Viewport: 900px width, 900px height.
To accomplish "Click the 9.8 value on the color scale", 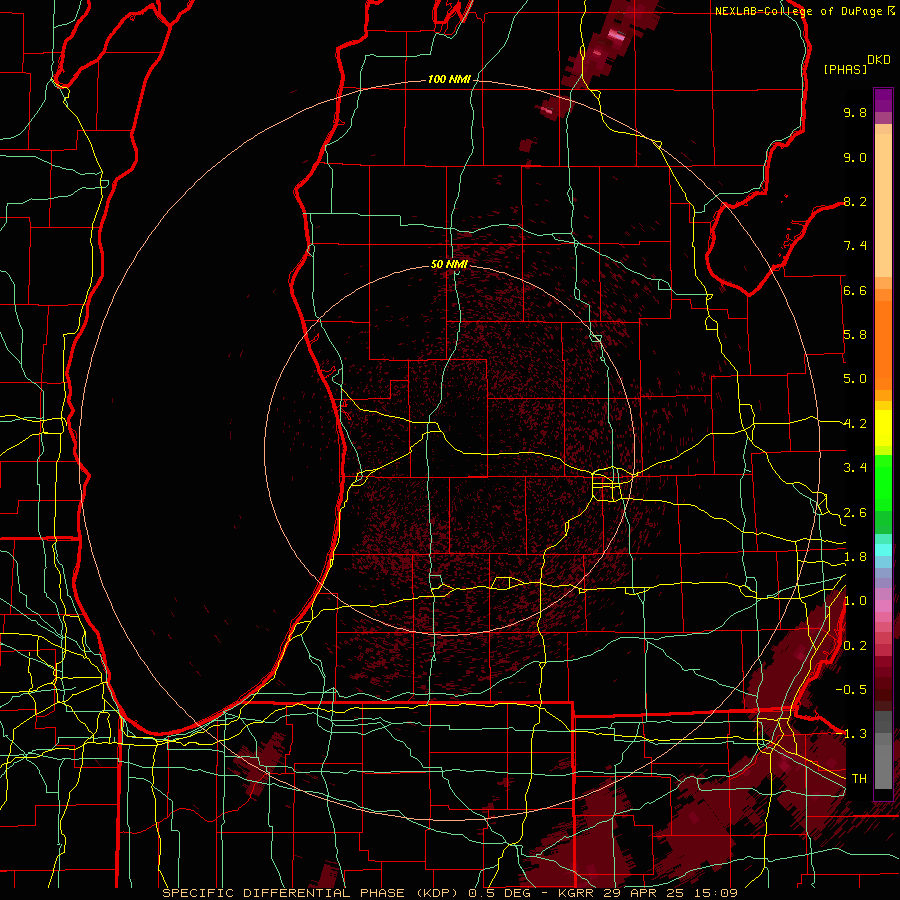I will tap(855, 112).
